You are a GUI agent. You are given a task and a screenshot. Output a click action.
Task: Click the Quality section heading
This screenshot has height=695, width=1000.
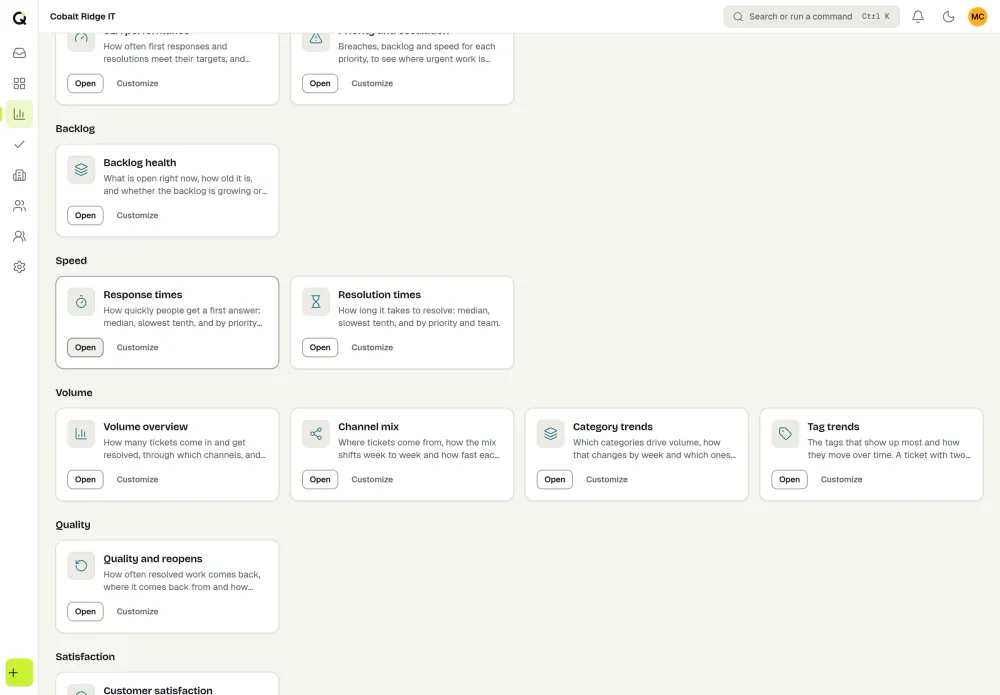tap(73, 525)
